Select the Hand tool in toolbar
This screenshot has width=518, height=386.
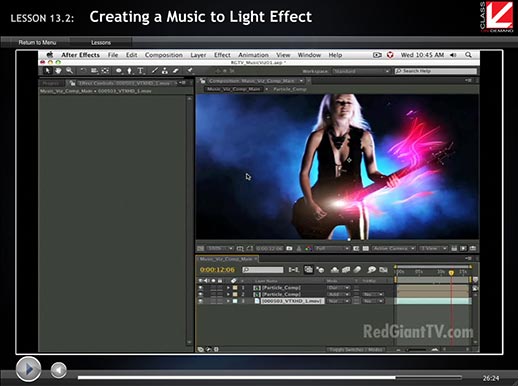(x=58, y=71)
